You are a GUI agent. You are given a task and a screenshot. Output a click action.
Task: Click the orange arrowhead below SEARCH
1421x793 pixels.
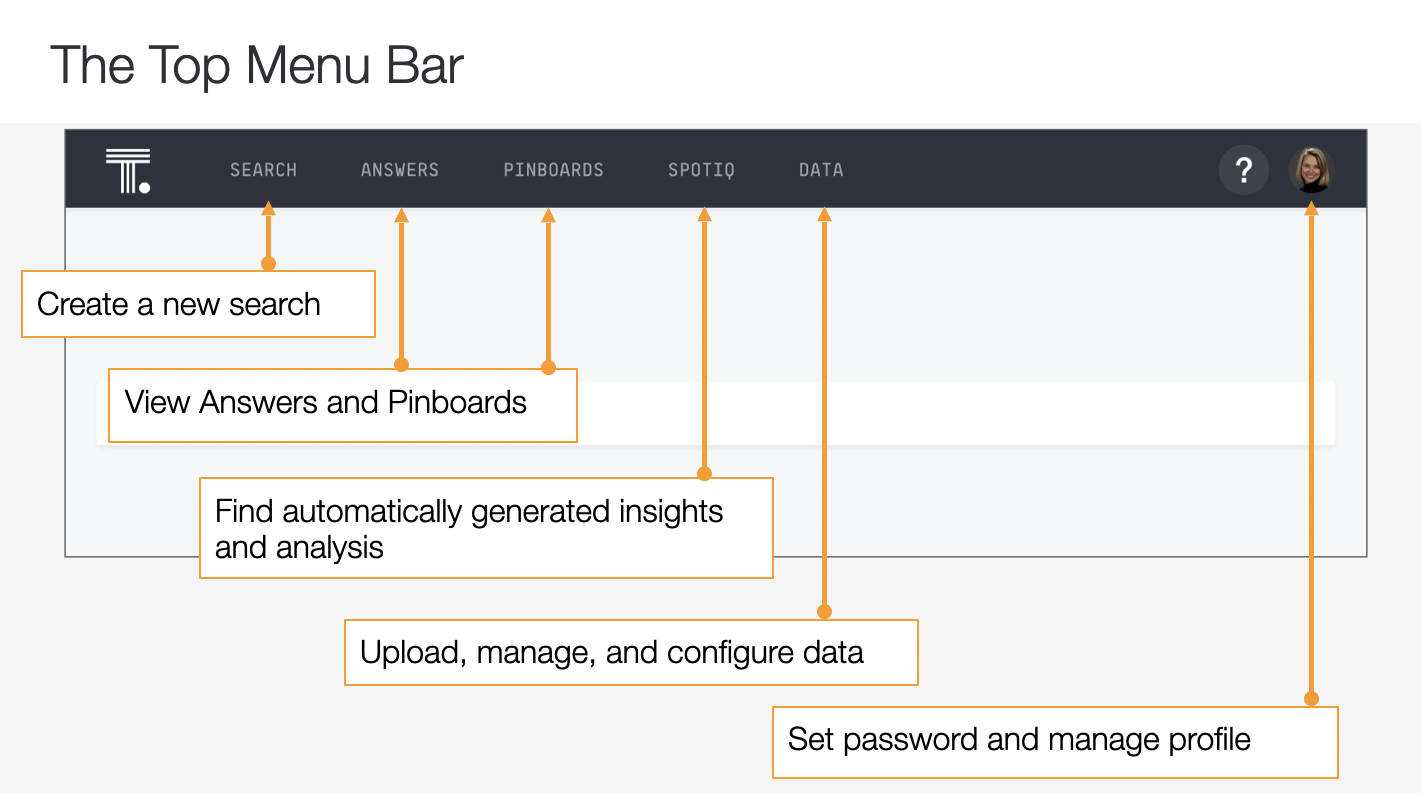pos(268,209)
